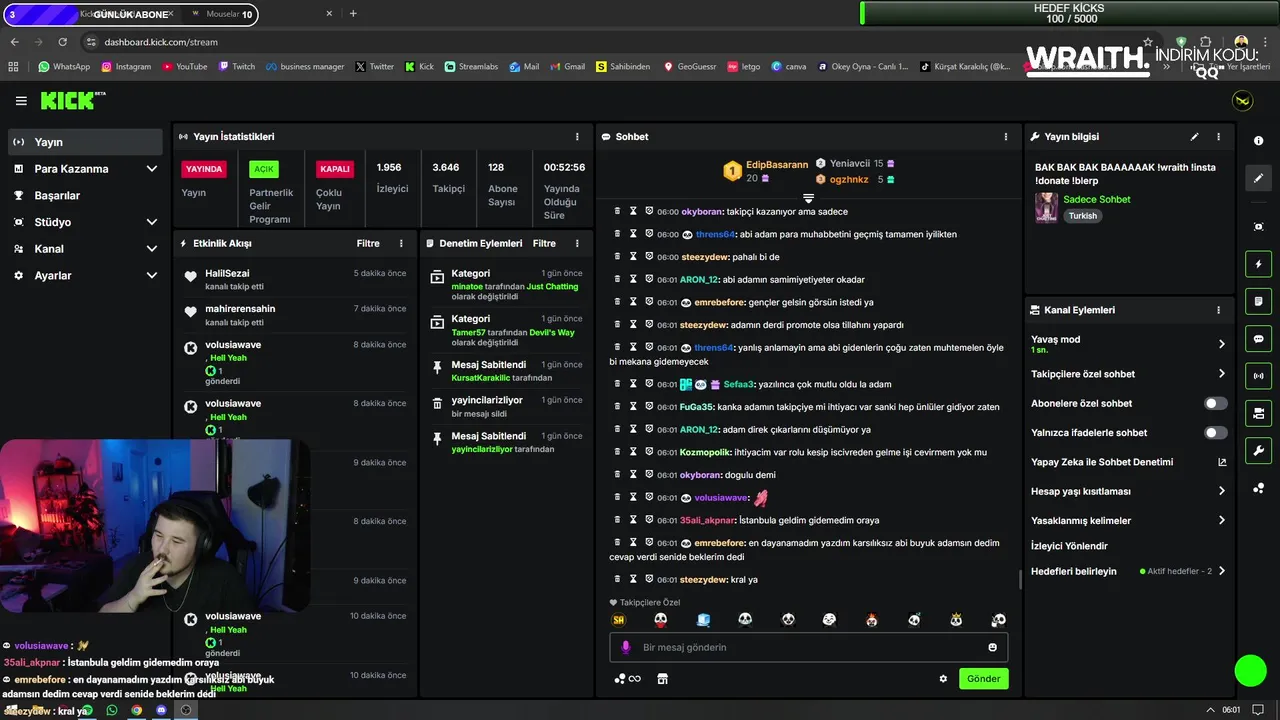
Task: Click the channel points infinity icon
Action: pyautogui.click(x=627, y=678)
